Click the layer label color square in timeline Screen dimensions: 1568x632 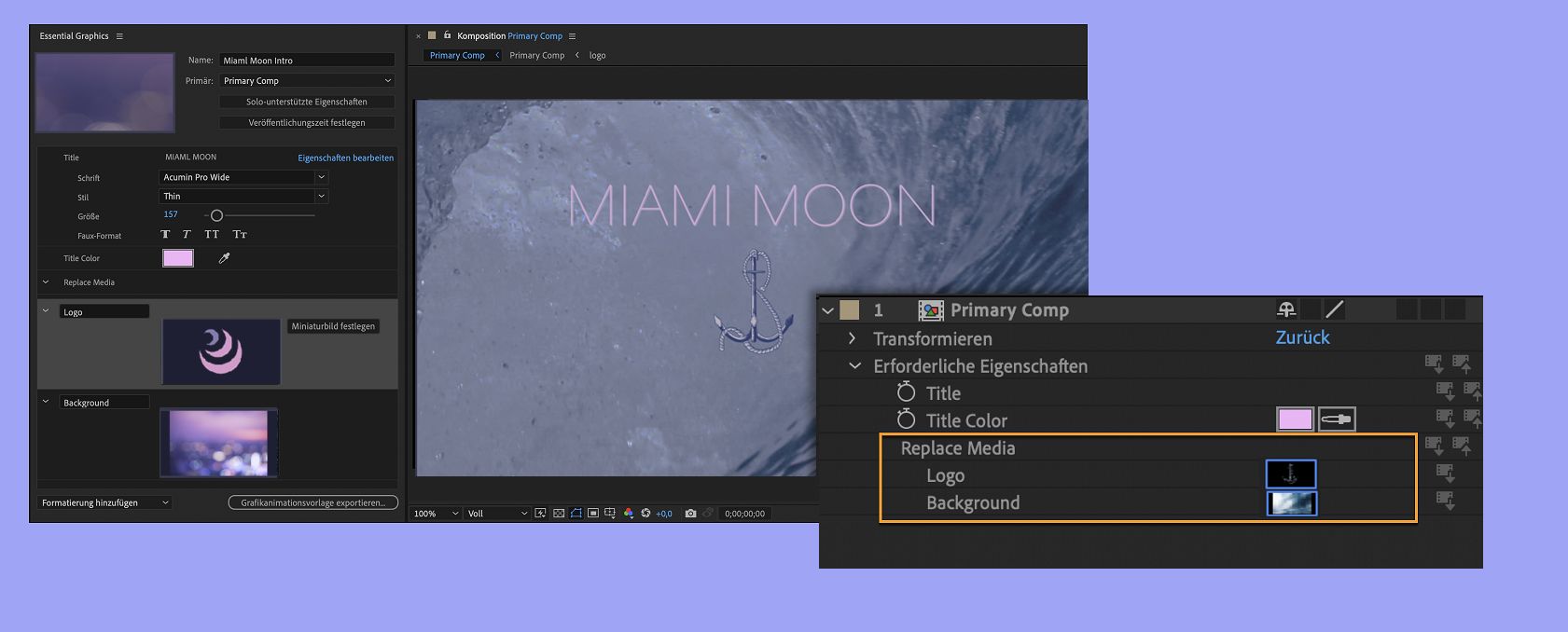(x=849, y=310)
